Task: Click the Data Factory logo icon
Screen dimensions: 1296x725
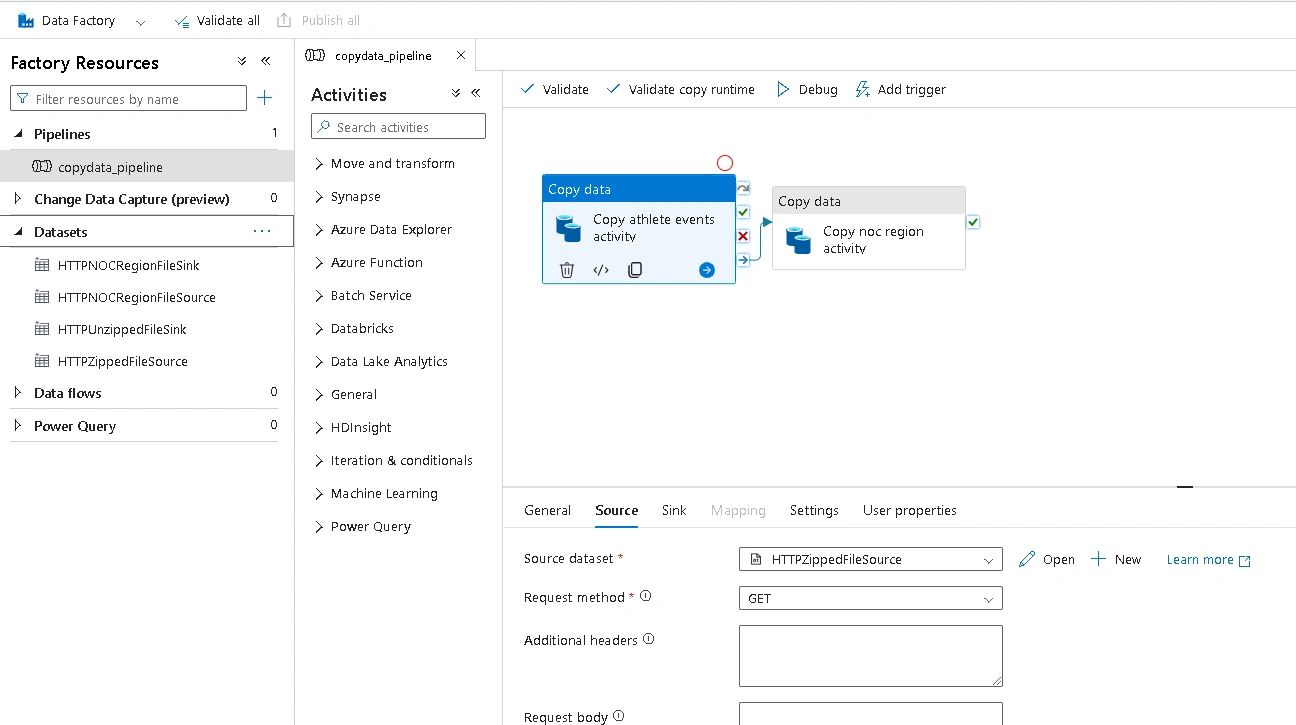Action: pos(20,19)
